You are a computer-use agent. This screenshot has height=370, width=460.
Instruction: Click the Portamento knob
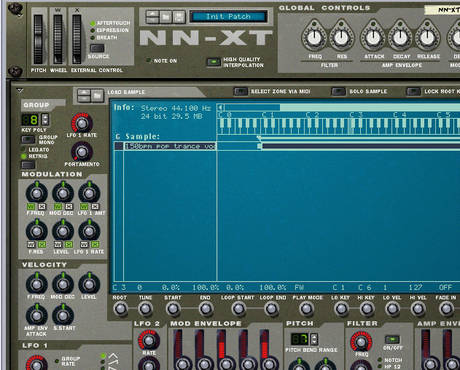point(82,152)
